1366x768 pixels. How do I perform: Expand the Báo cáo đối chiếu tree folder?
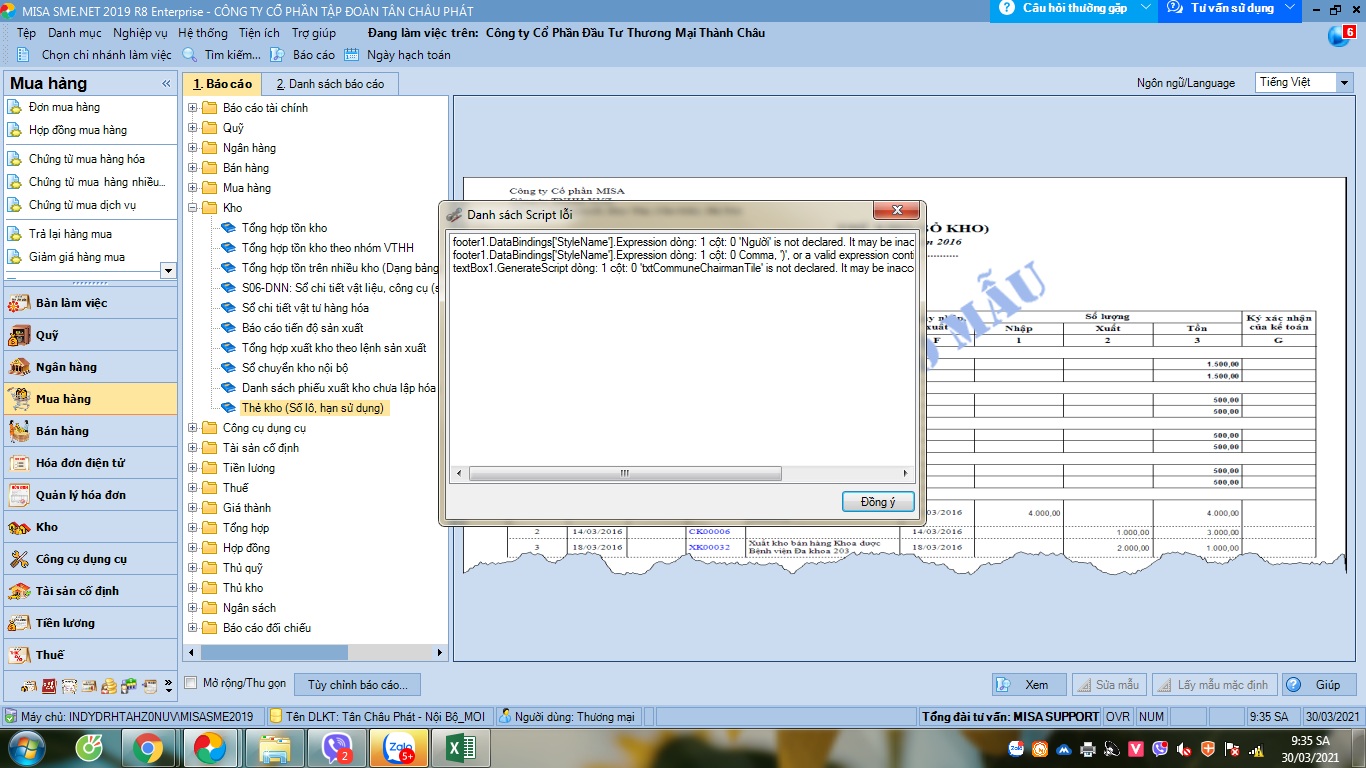click(193, 628)
